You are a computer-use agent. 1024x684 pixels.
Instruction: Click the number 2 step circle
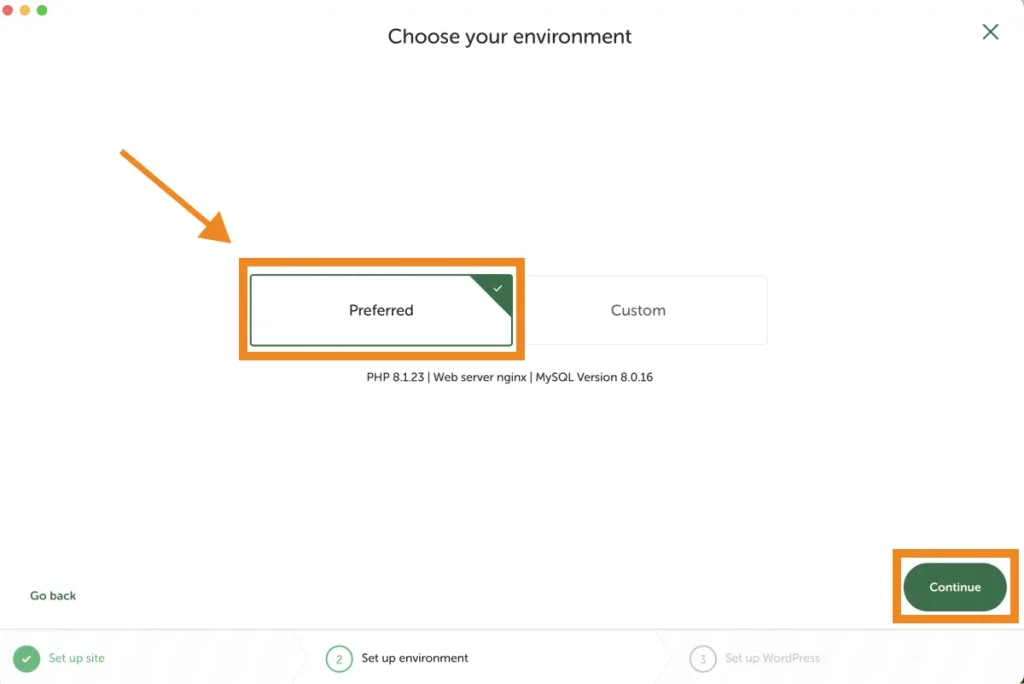point(339,658)
